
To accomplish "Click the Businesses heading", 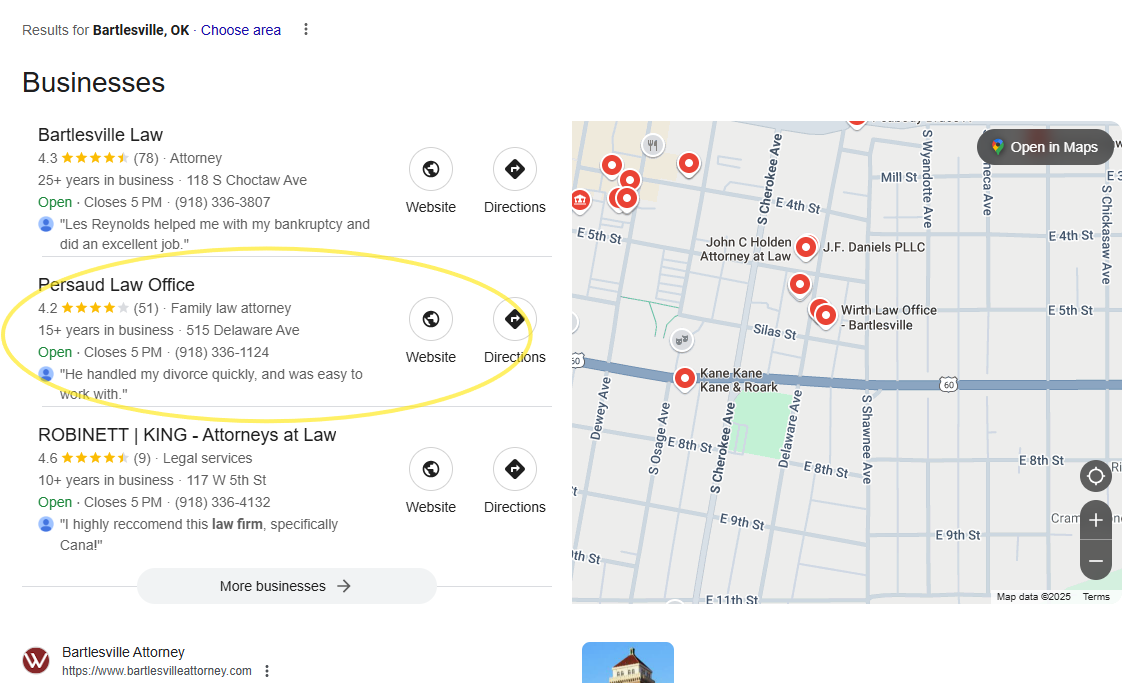I will point(94,83).
